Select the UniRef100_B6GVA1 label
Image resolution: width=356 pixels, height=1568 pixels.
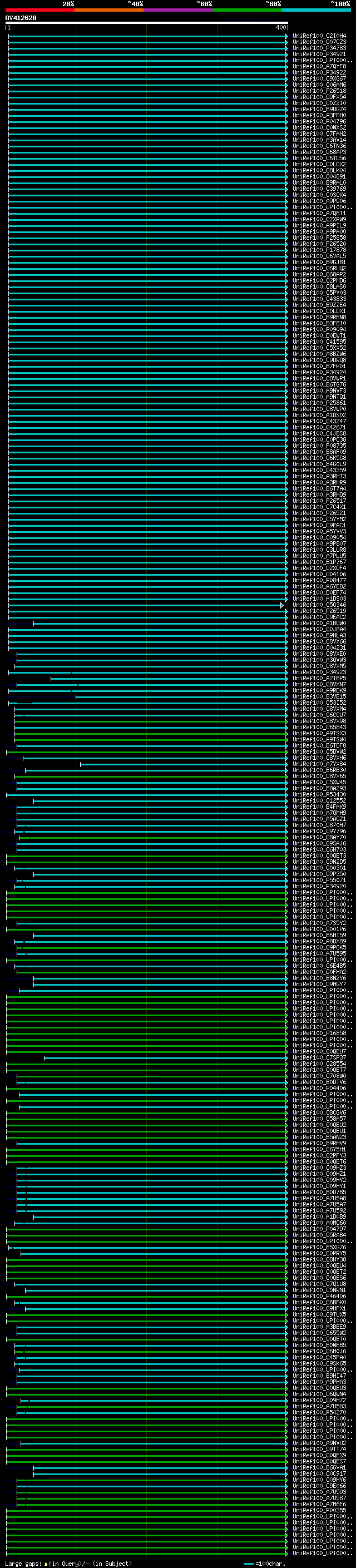coord(319,1468)
